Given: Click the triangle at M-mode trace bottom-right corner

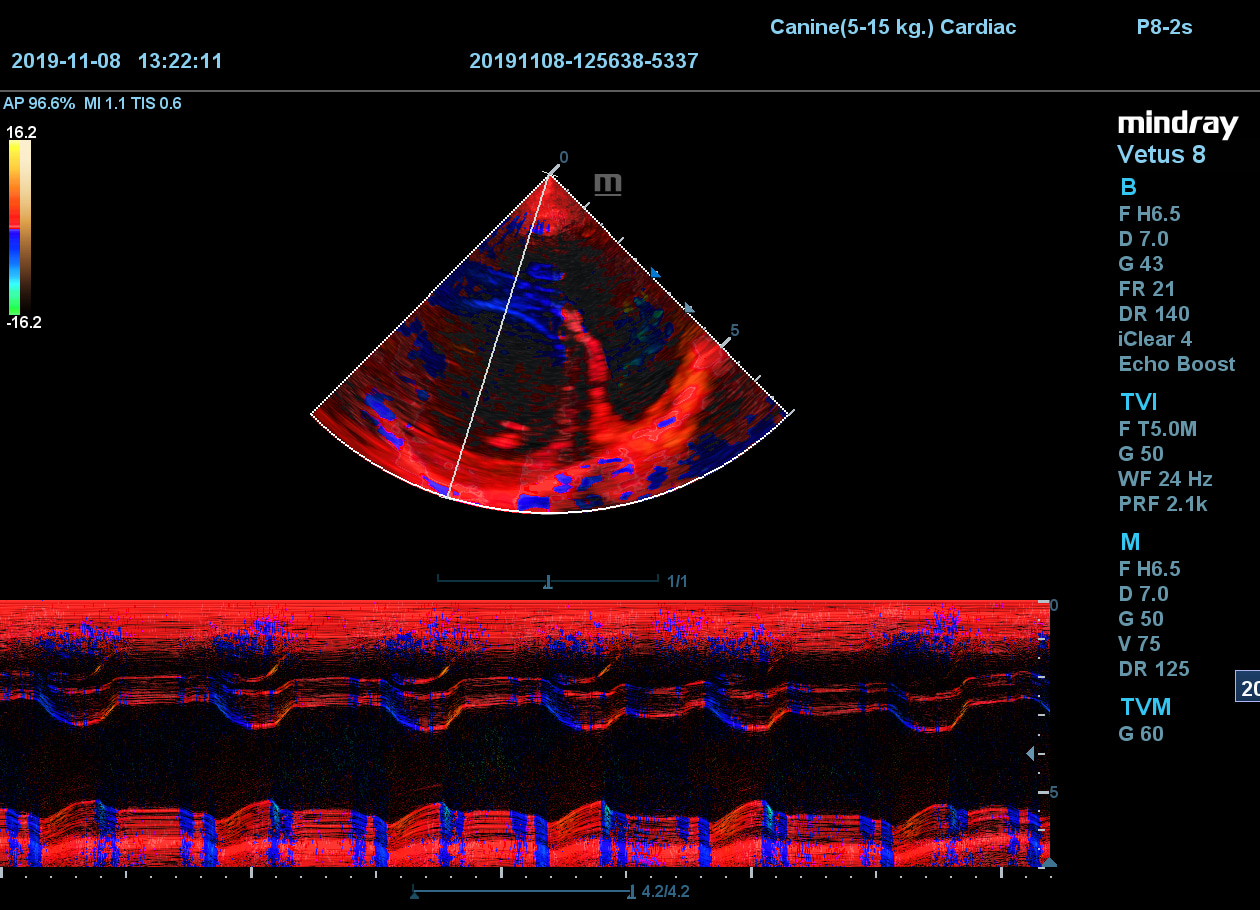Looking at the screenshot, I should point(1048,862).
